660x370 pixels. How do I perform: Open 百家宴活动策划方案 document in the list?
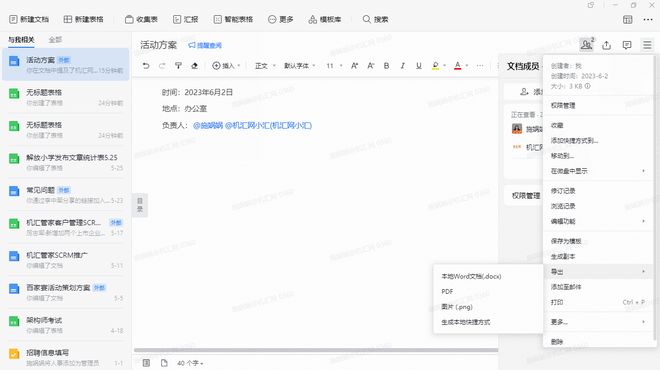[66, 293]
